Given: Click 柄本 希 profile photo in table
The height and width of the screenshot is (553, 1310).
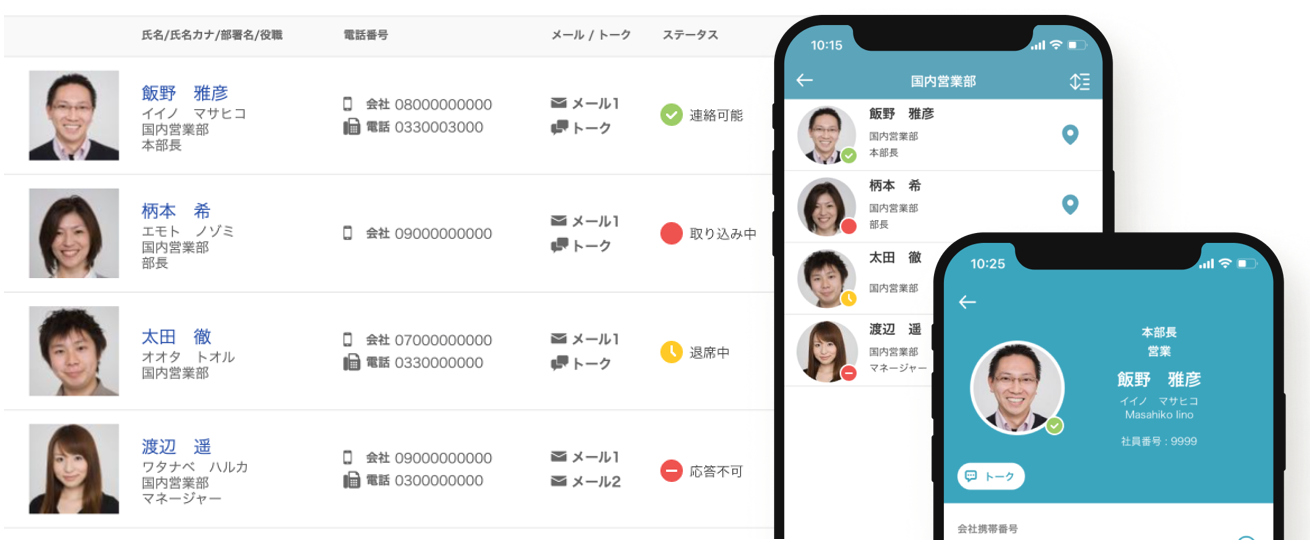Looking at the screenshot, I should pos(74,233).
